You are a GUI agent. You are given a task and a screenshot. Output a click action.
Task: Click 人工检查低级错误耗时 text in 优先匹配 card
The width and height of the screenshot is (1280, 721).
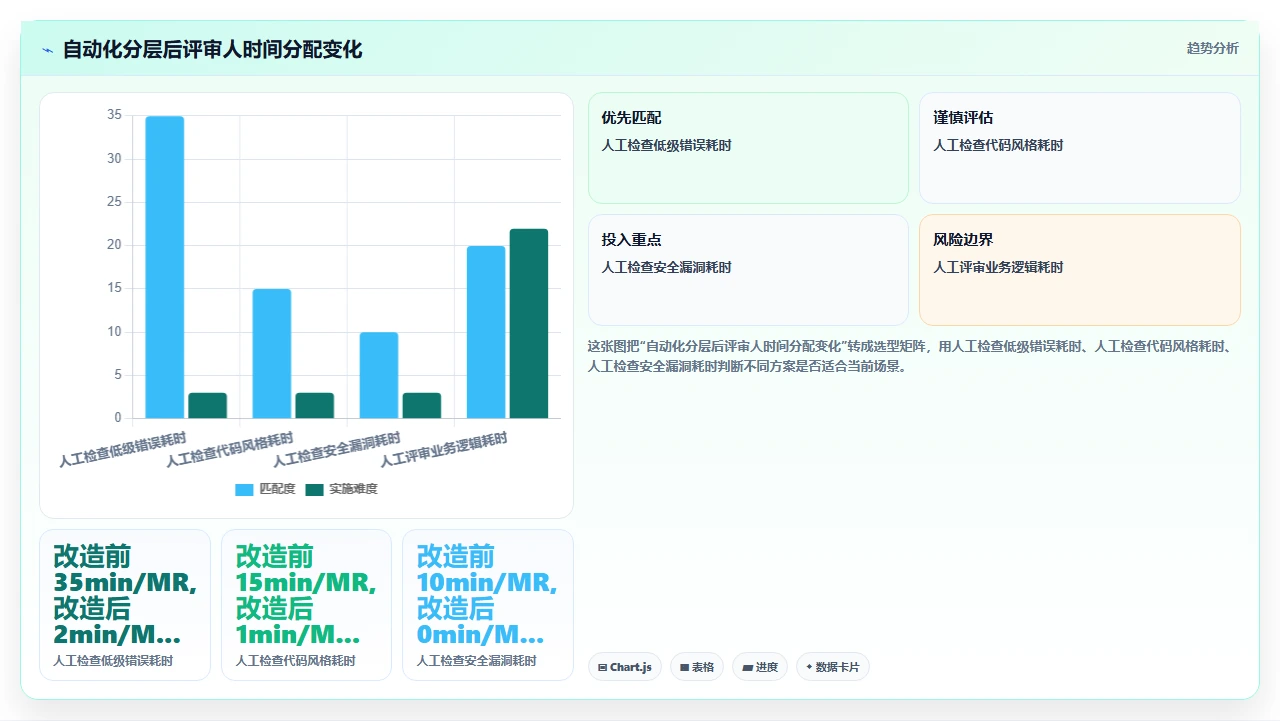pos(666,145)
